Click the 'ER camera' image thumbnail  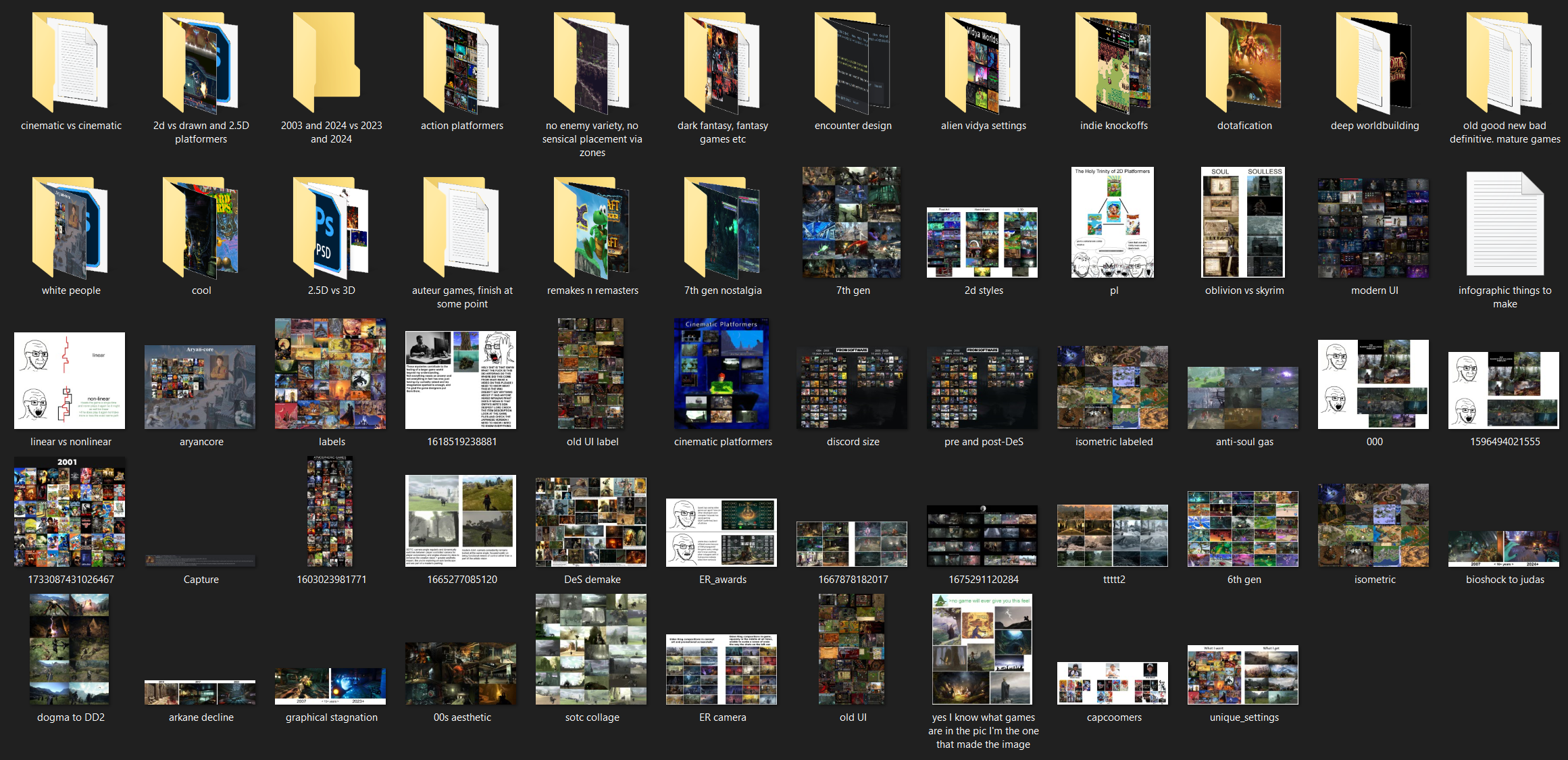coord(722,669)
